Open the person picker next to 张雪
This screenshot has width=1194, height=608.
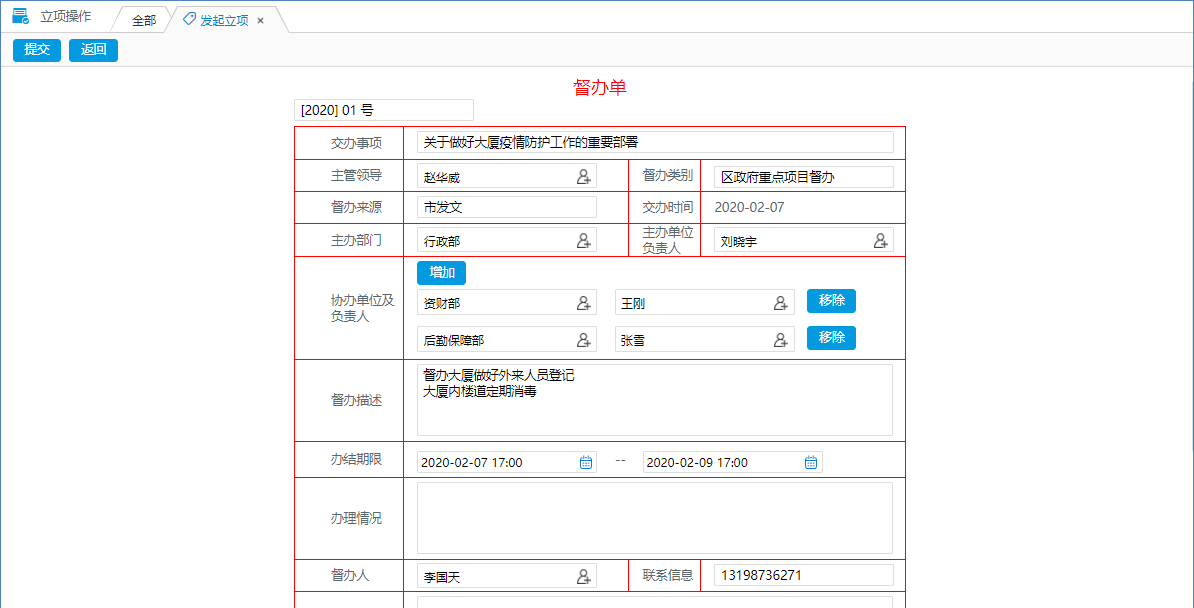[x=781, y=338]
